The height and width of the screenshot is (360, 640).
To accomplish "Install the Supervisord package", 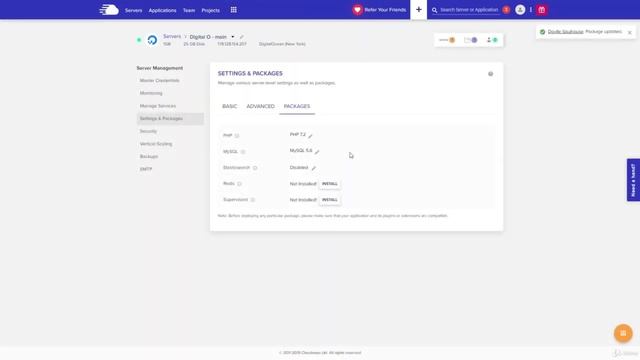I will pyautogui.click(x=330, y=200).
